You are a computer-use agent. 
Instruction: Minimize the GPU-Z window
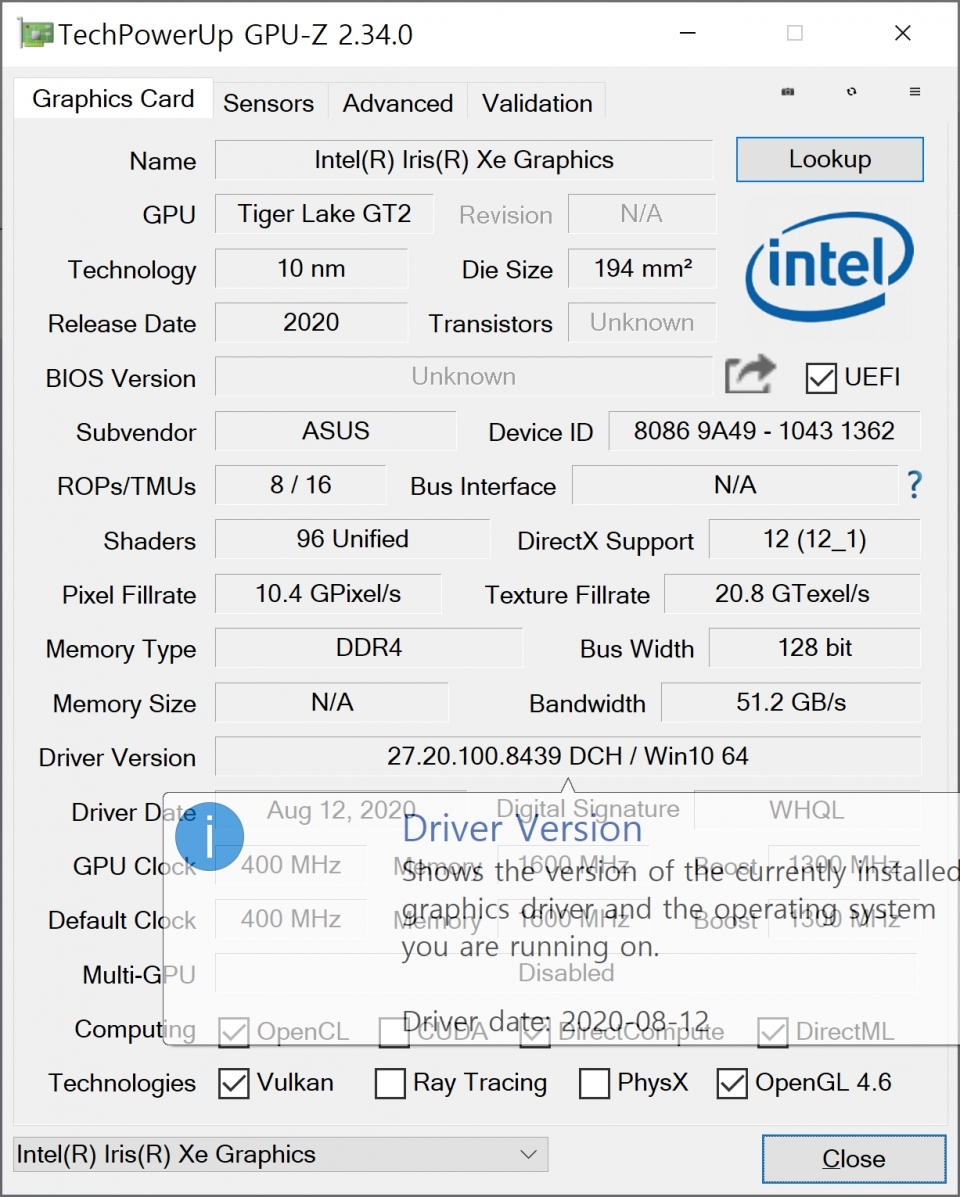pos(688,34)
